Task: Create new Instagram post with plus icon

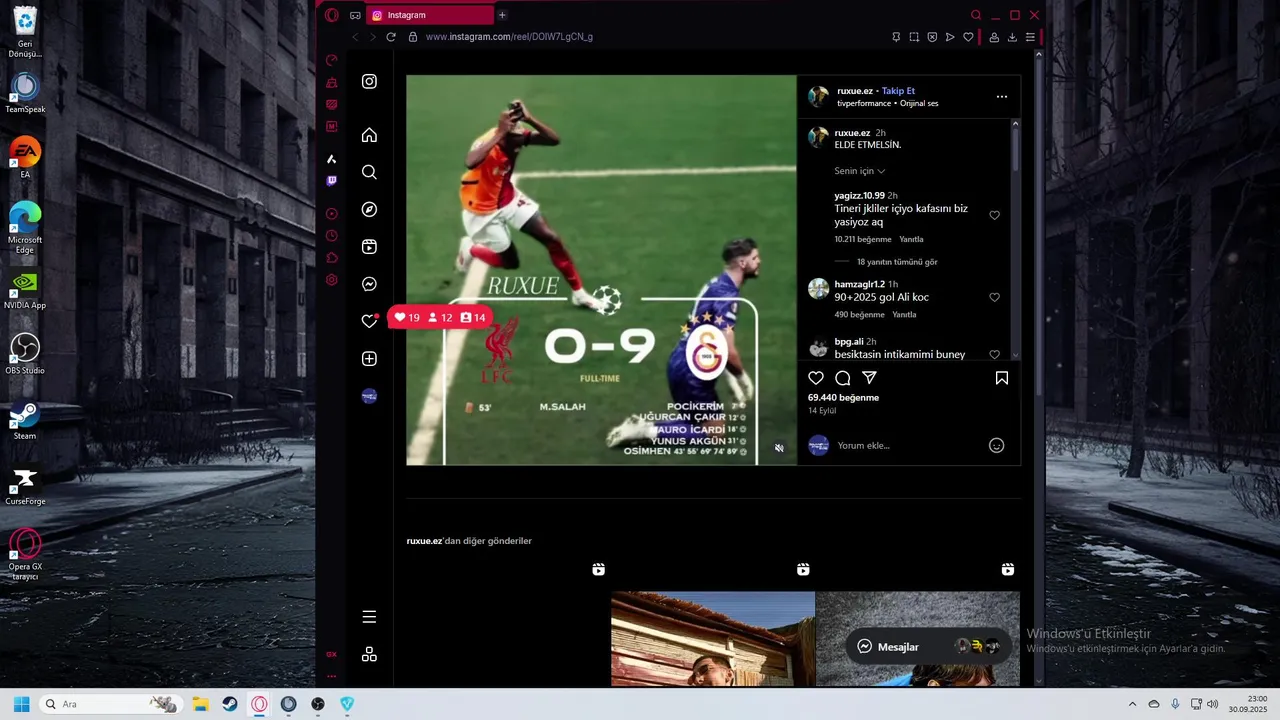Action: tap(369, 359)
